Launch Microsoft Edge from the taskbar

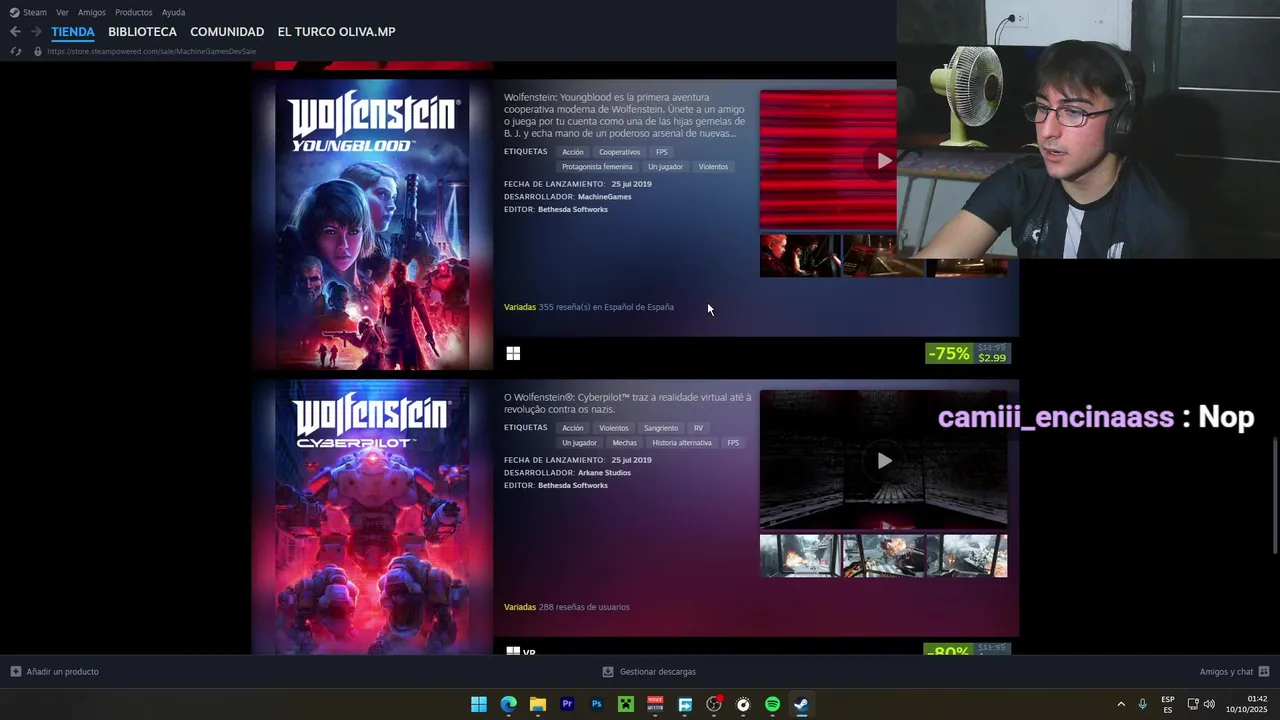pyautogui.click(x=508, y=704)
